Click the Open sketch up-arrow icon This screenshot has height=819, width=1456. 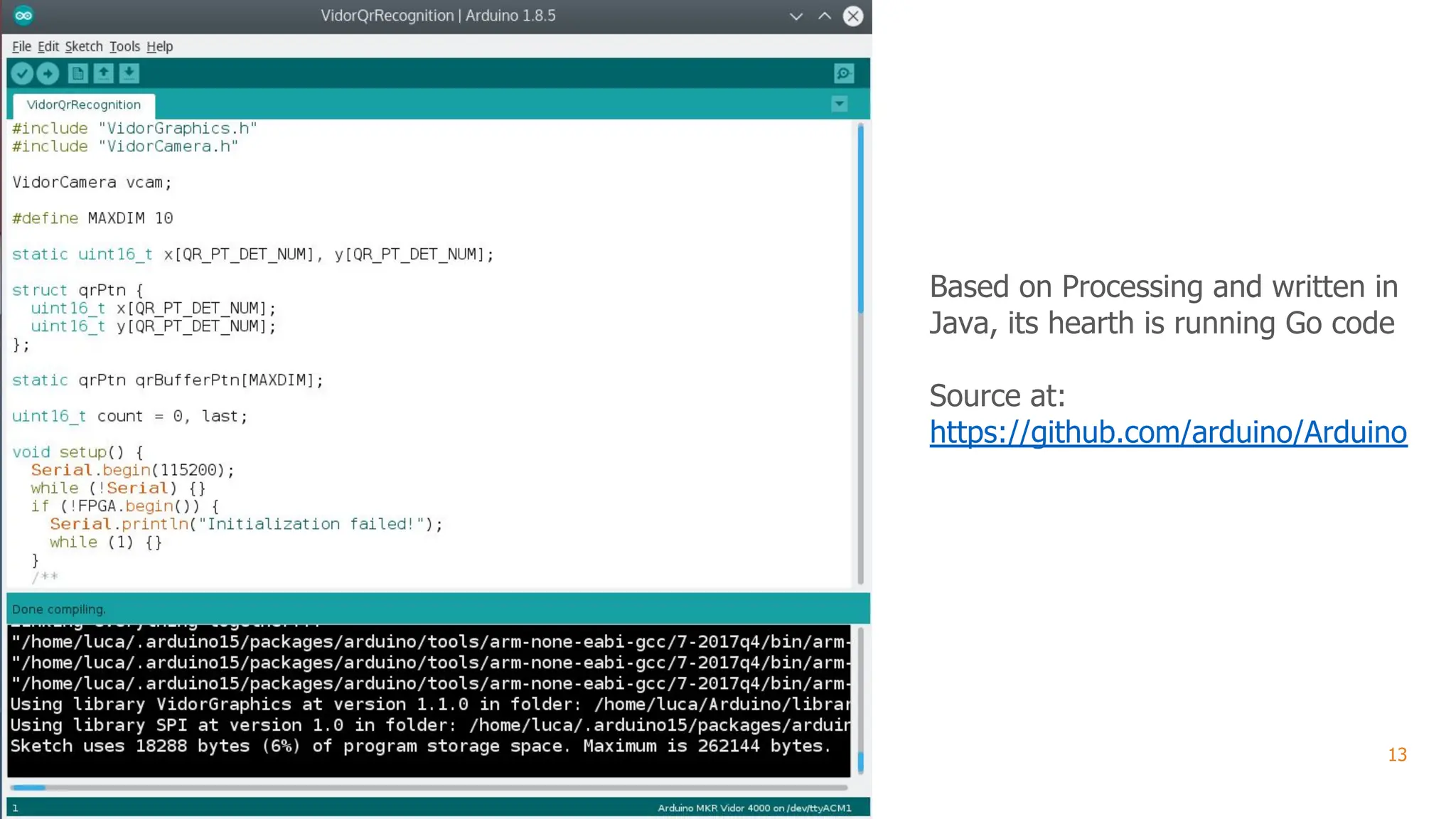coord(104,73)
